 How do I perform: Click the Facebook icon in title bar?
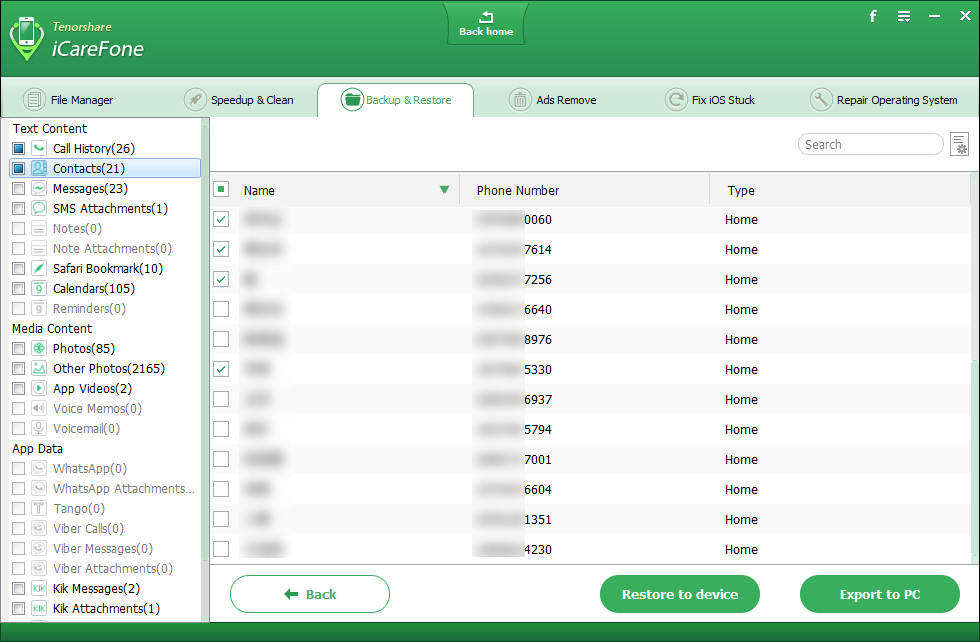point(873,16)
